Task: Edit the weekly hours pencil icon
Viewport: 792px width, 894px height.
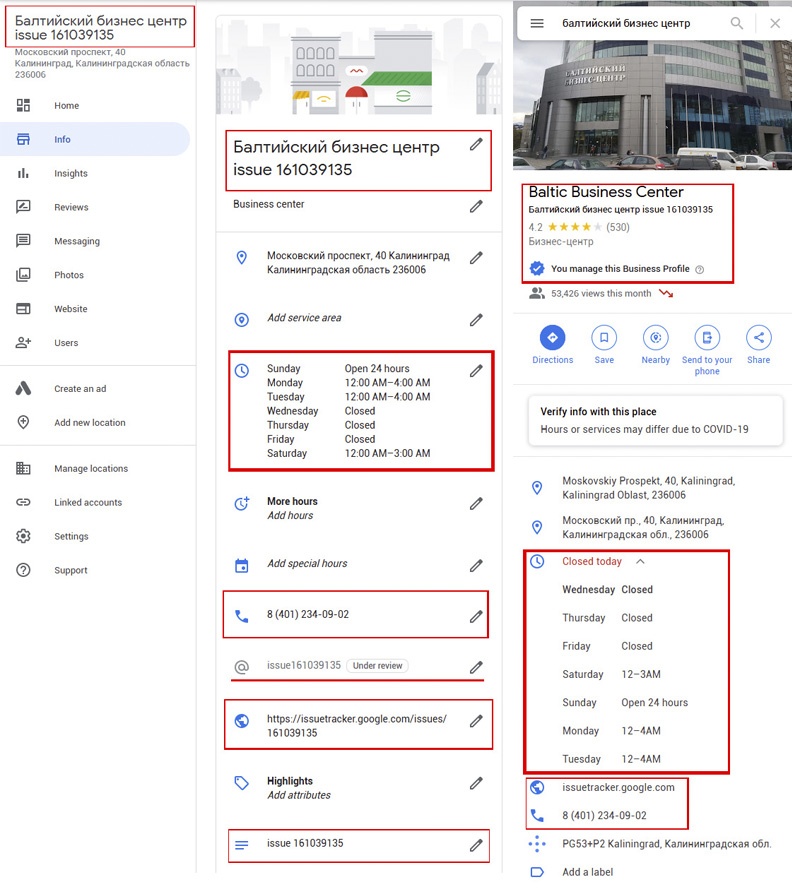Action: click(476, 371)
